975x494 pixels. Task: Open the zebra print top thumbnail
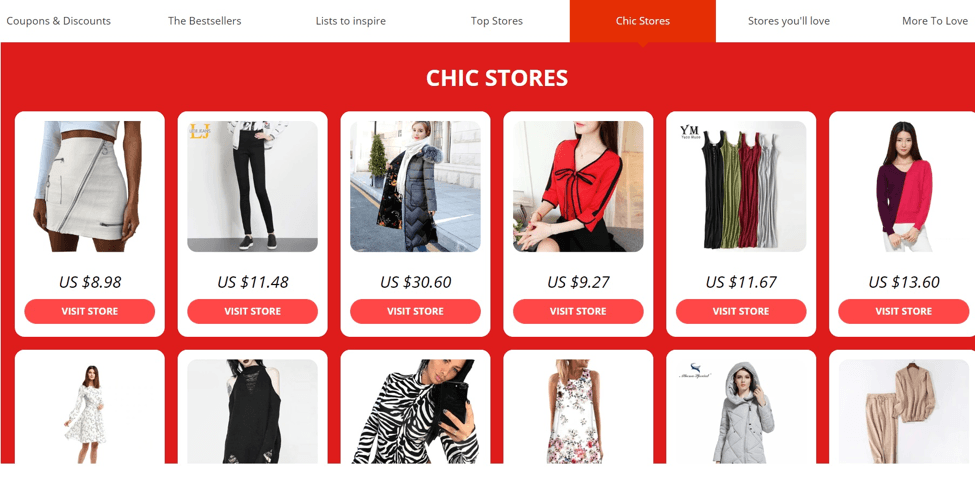point(415,411)
